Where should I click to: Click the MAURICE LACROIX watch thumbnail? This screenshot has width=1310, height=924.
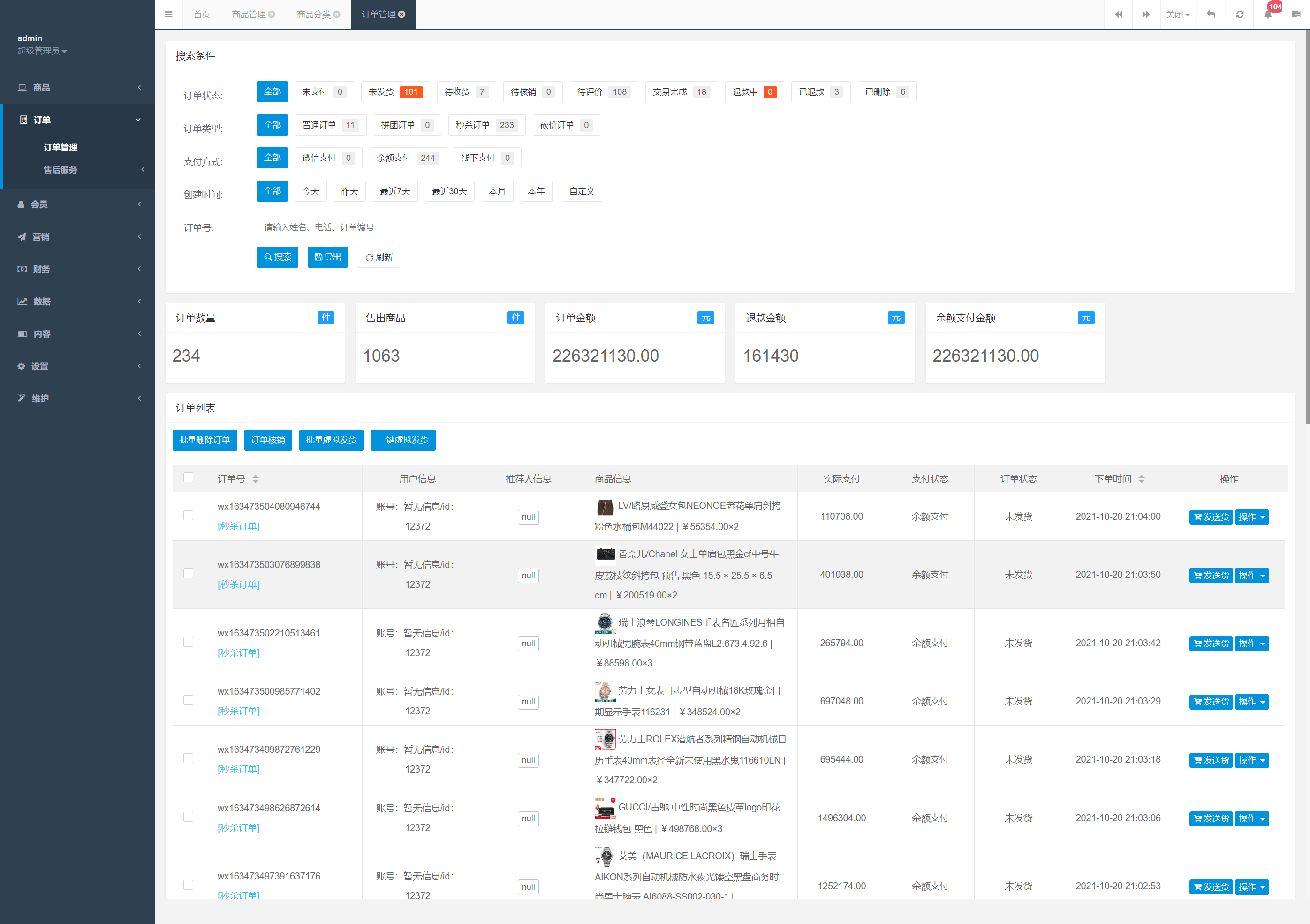[605, 856]
